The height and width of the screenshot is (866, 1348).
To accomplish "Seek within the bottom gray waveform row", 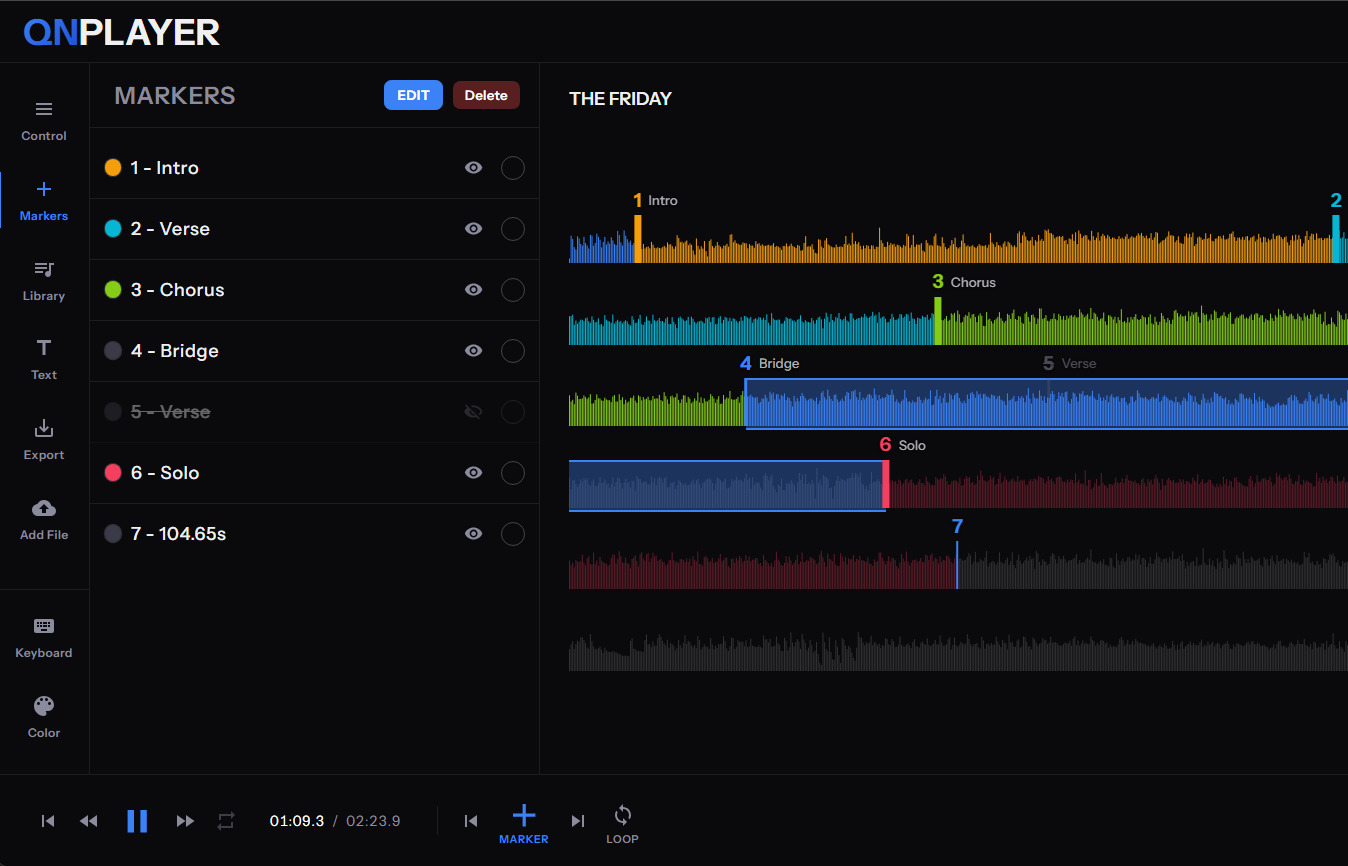I will click(958, 652).
